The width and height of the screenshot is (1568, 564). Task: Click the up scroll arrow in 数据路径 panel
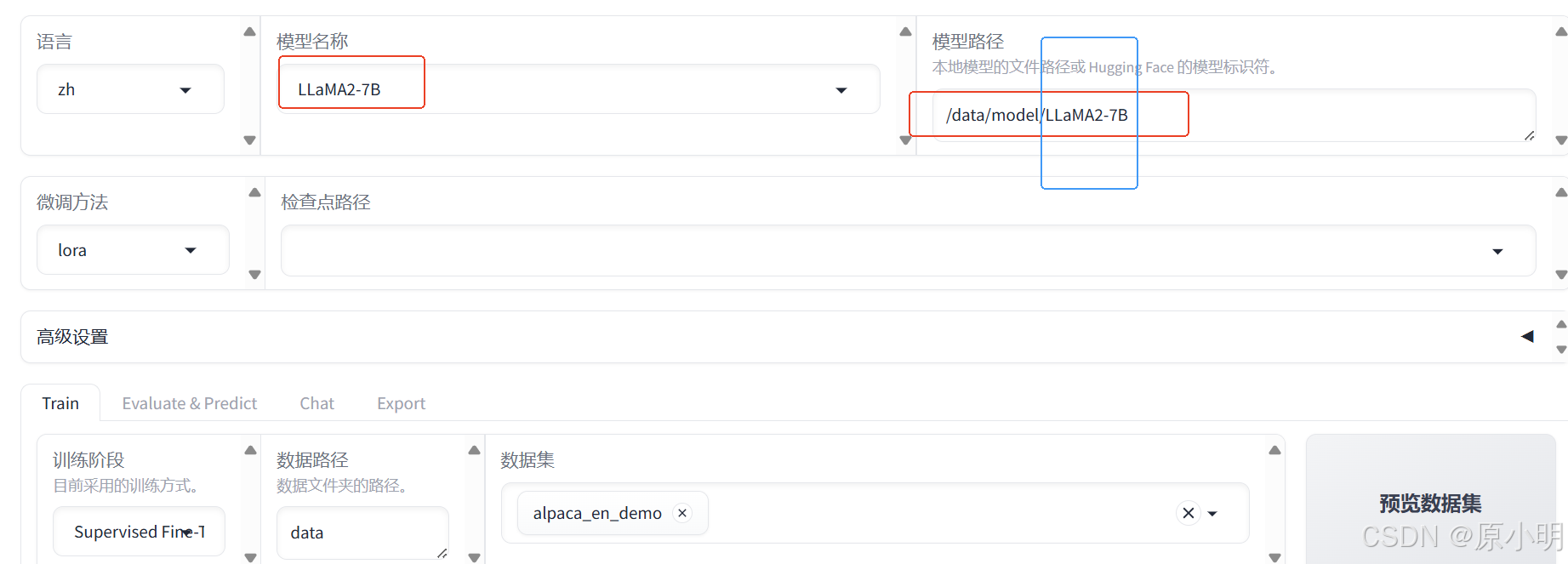[x=474, y=450]
